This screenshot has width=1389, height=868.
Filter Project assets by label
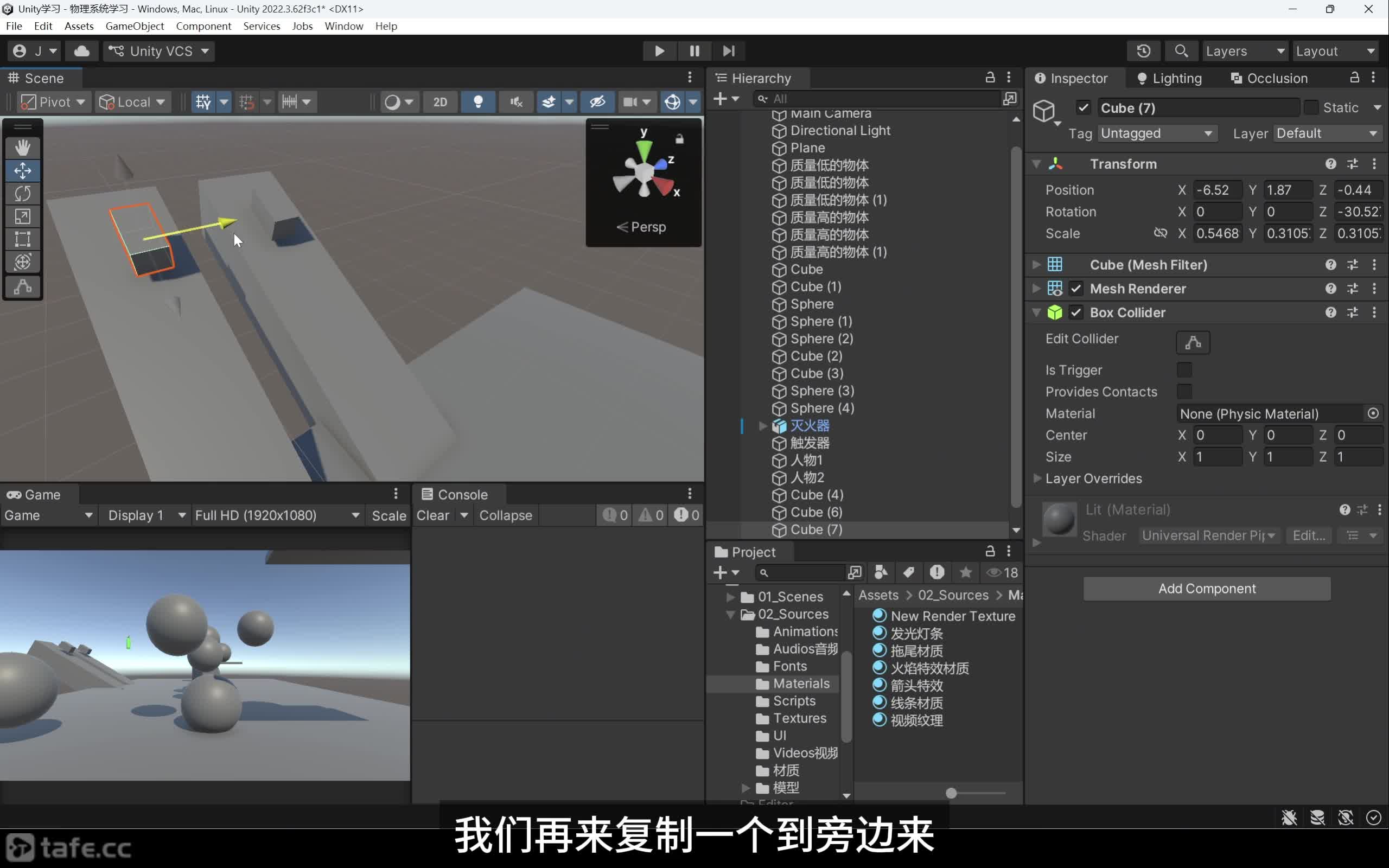(909, 572)
